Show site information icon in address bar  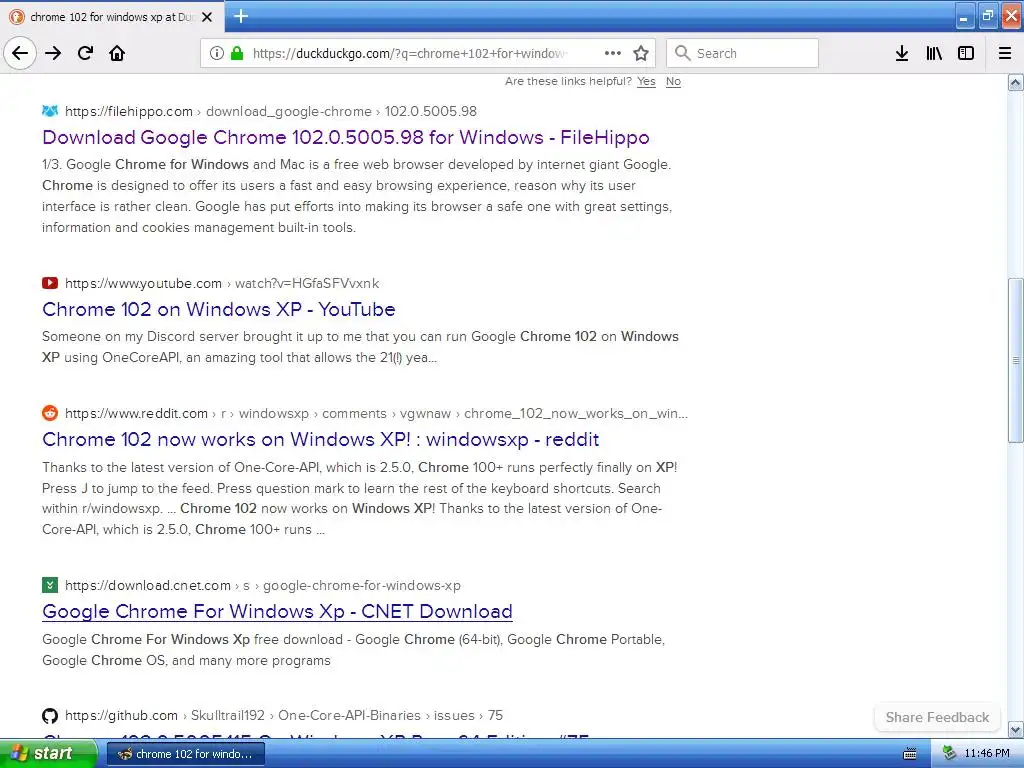pos(217,53)
